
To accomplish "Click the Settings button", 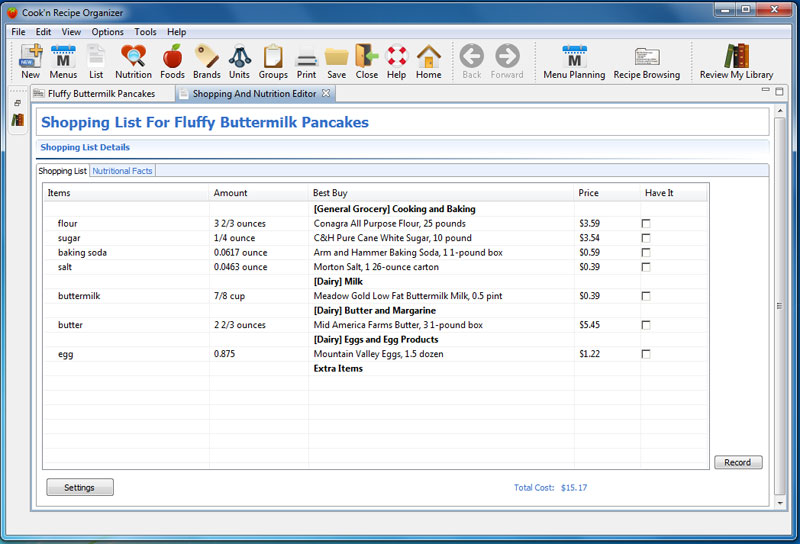I will [80, 487].
